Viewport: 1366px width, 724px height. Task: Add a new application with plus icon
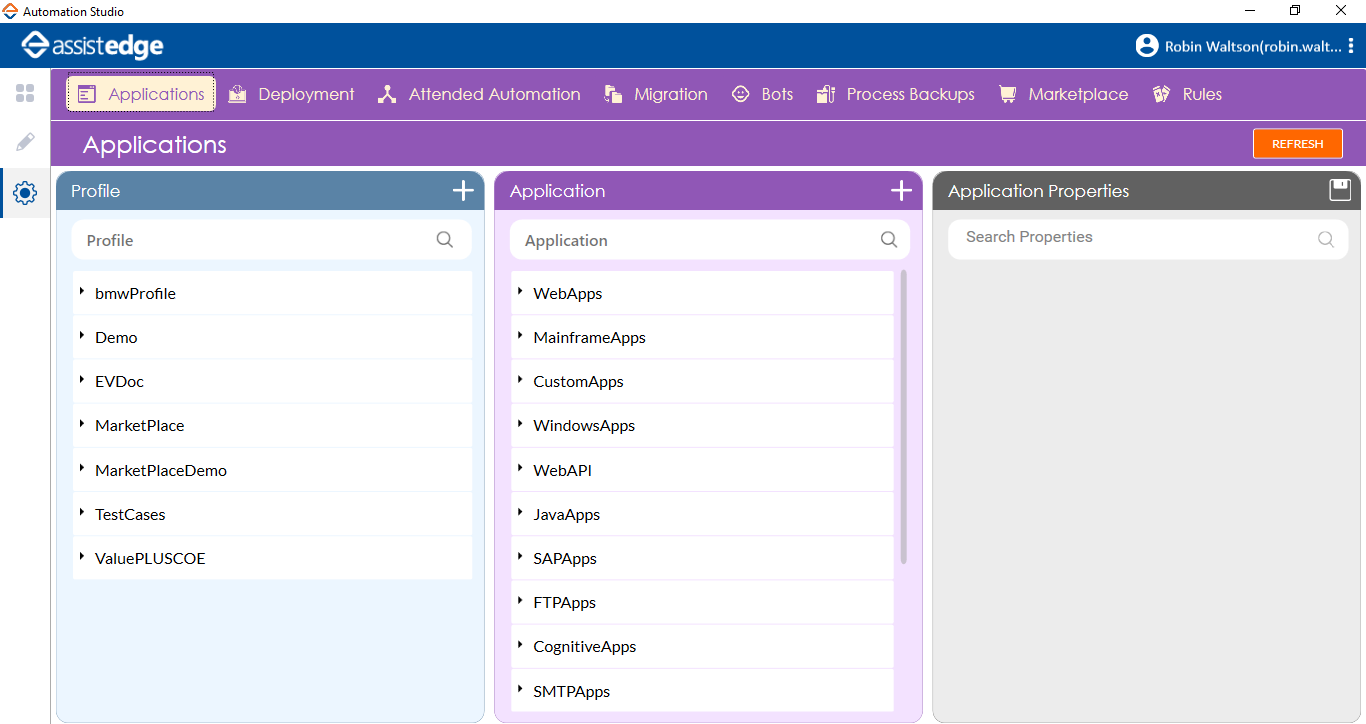pos(901,190)
